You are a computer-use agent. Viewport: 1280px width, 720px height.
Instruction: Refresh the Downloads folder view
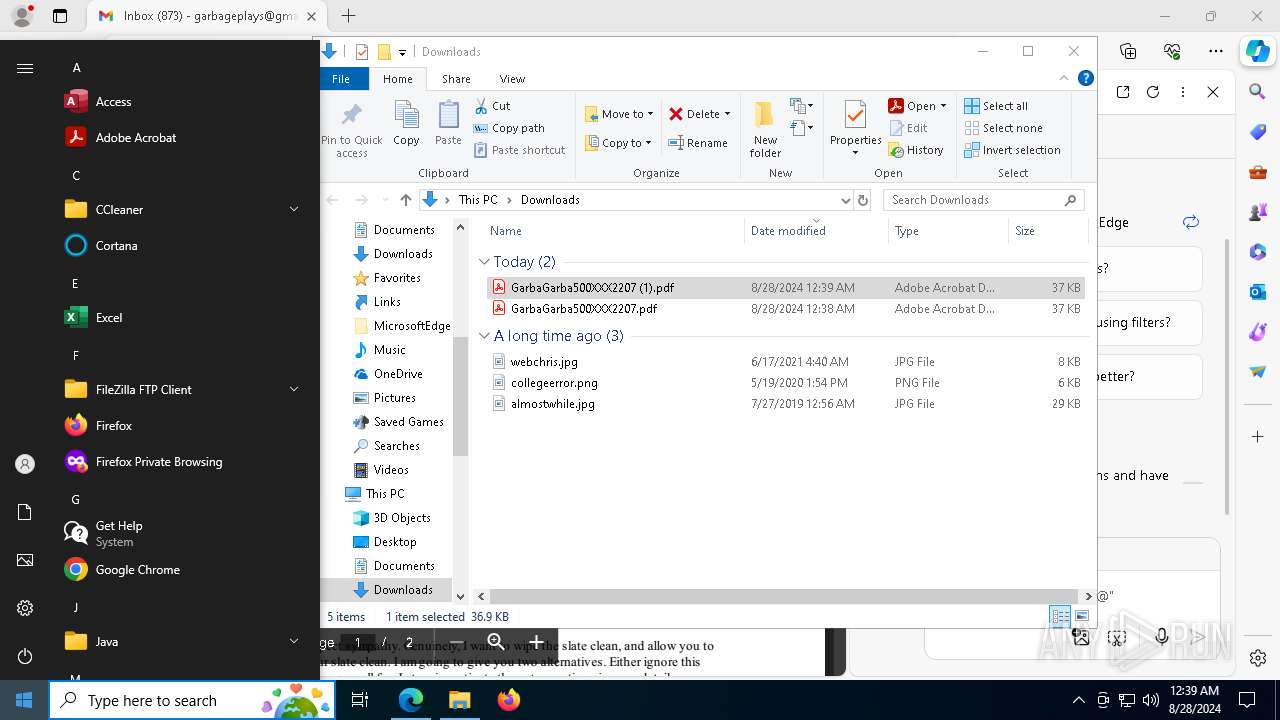coord(862,200)
